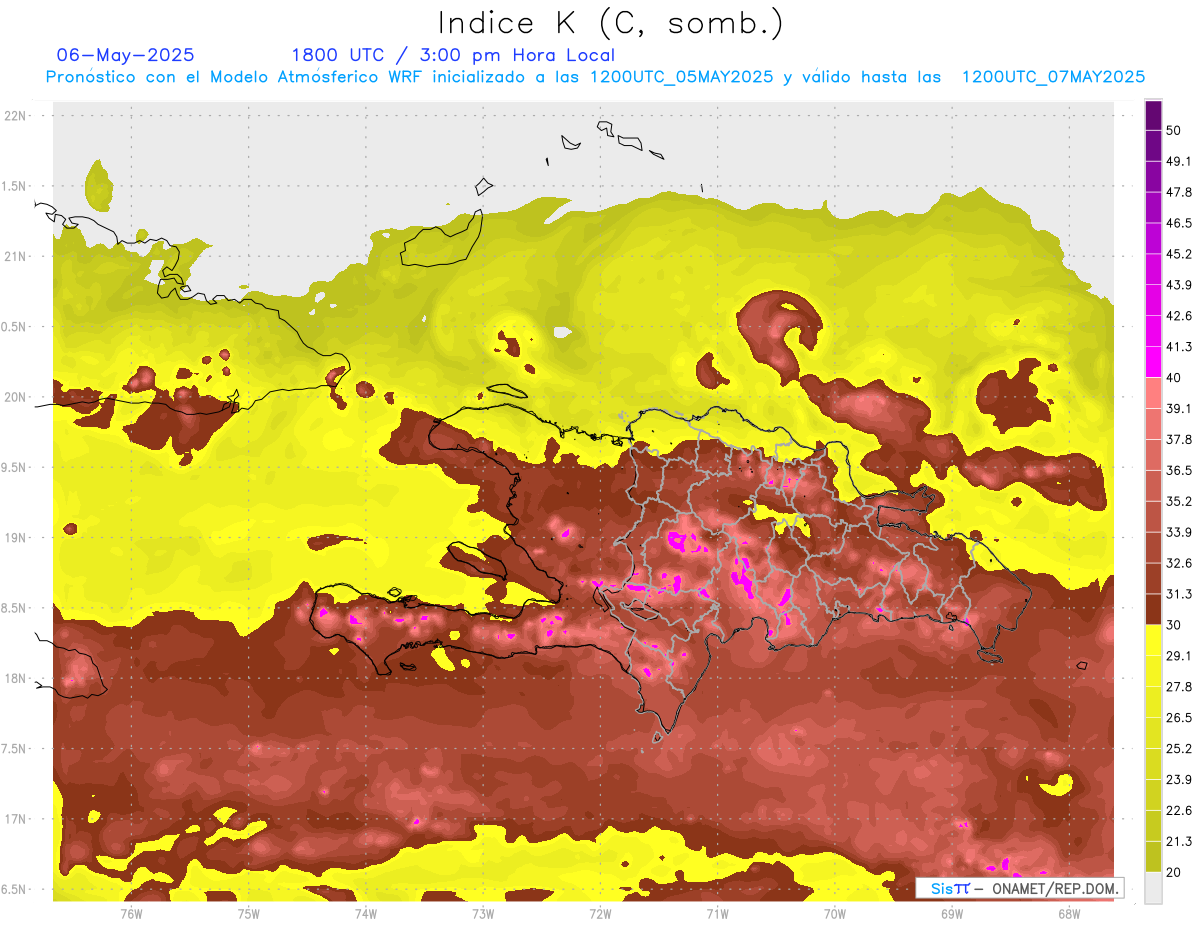The image size is (1200, 927).
Task: Select the date text '06-May-2025'
Action: [125, 55]
